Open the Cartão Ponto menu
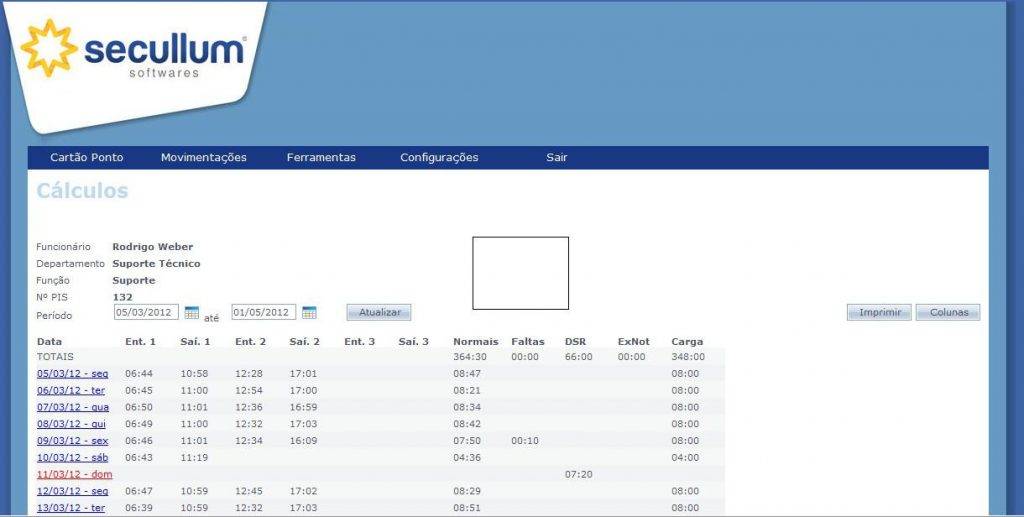 tap(87, 157)
